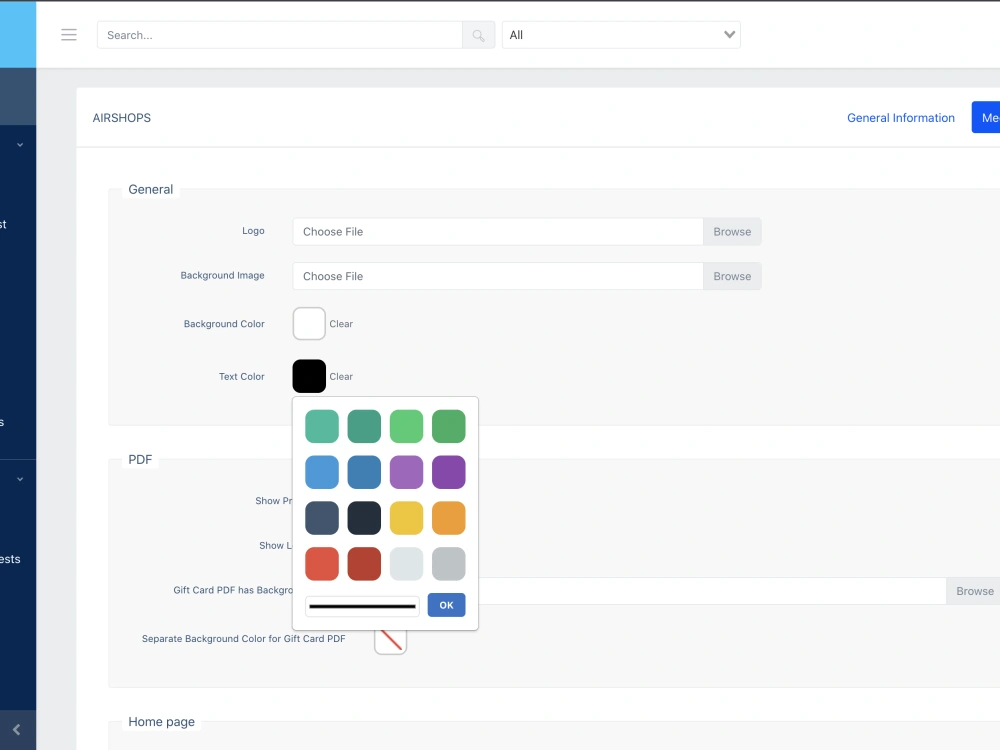Open the blue Me tab button
The width and height of the screenshot is (1000, 750).
986,118
